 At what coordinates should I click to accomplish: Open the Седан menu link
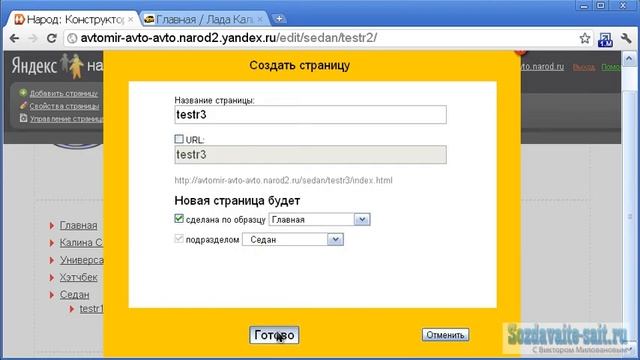click(x=74, y=295)
